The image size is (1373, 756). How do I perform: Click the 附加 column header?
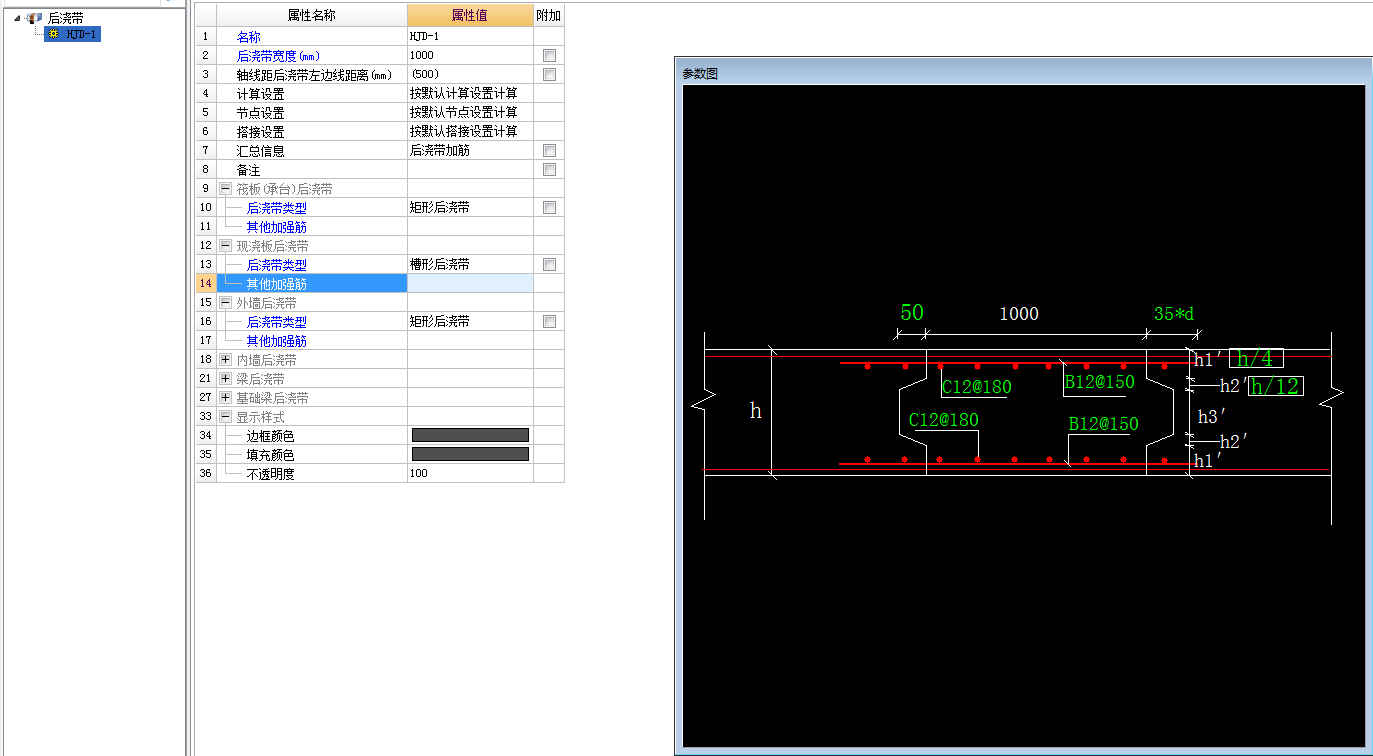click(549, 15)
